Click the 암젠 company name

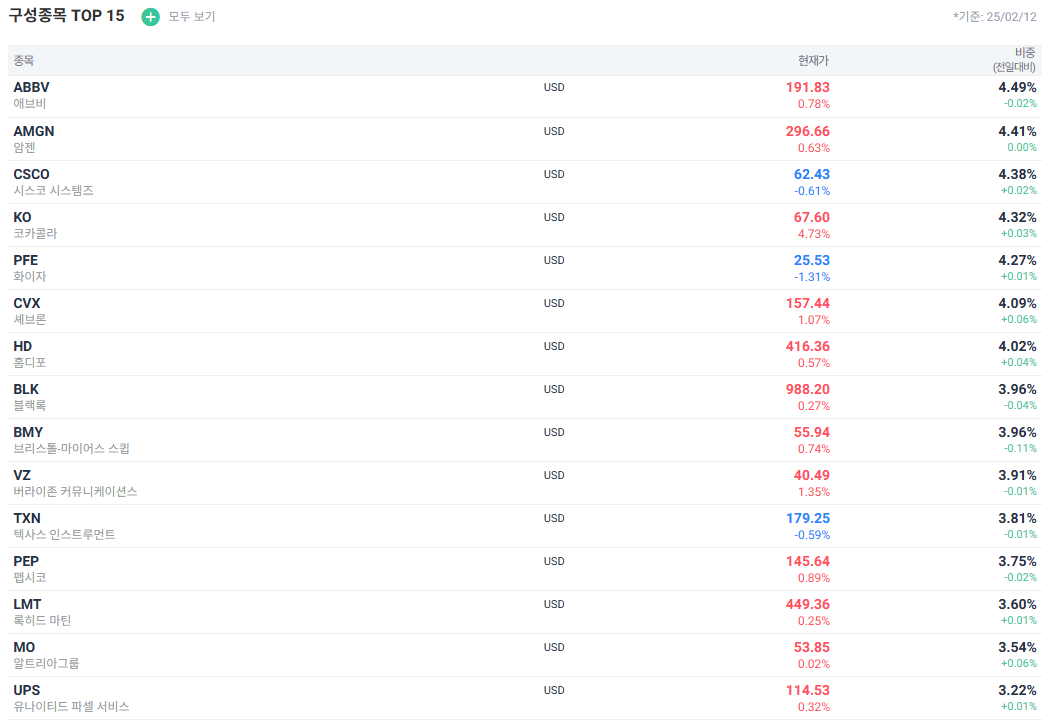(24, 147)
